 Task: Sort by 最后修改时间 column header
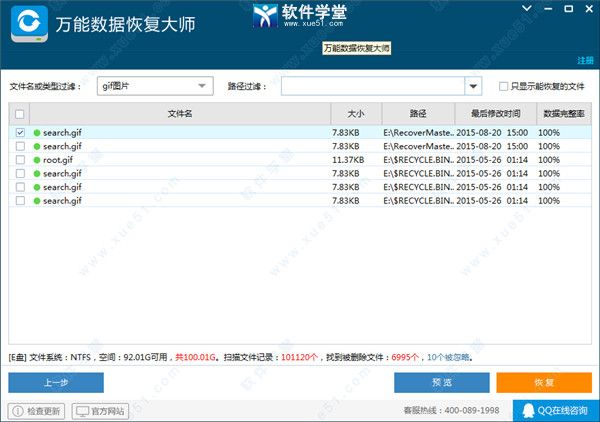(494, 114)
